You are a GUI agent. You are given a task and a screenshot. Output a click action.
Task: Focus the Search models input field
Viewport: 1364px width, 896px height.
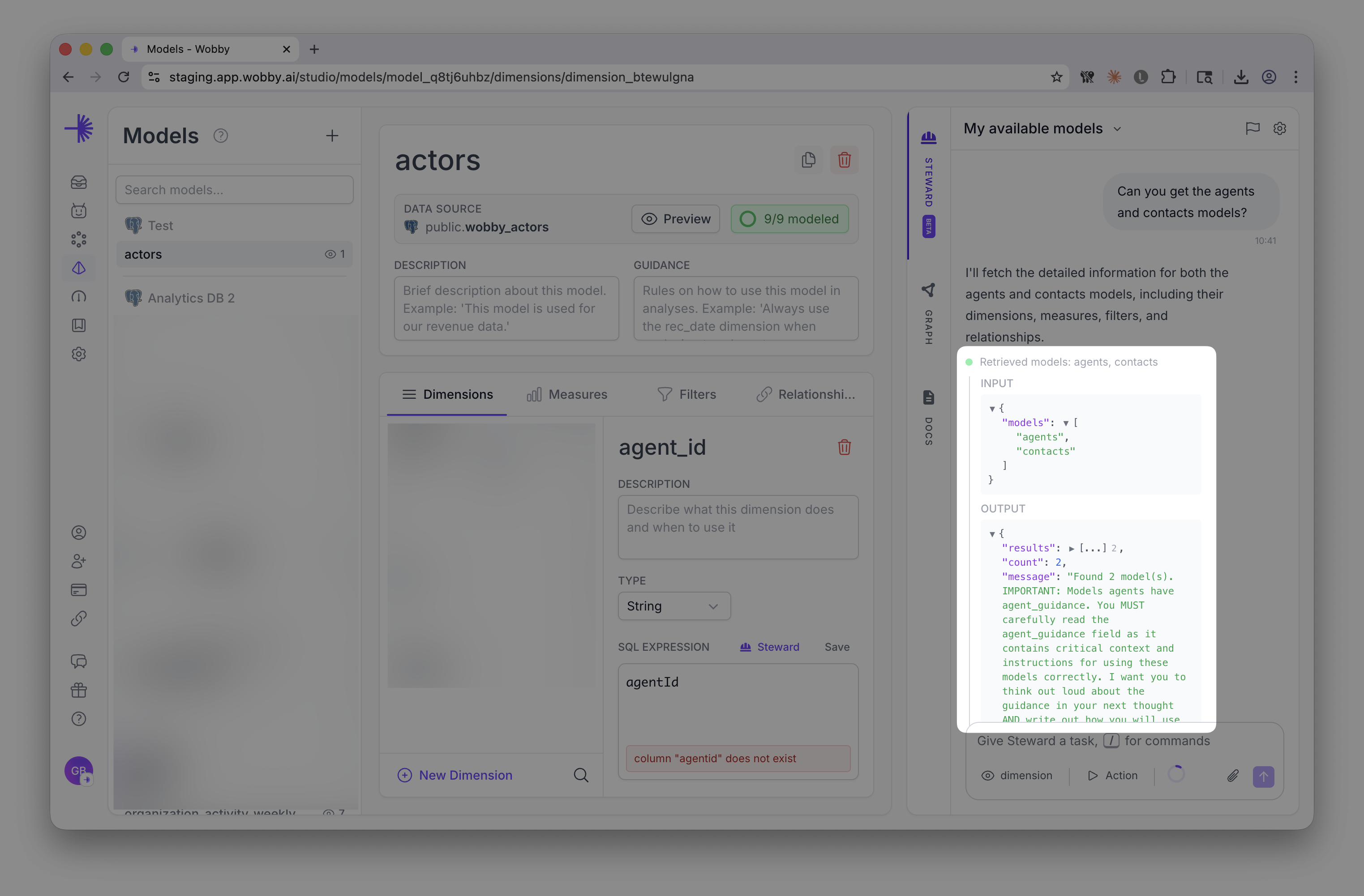pyautogui.click(x=234, y=190)
